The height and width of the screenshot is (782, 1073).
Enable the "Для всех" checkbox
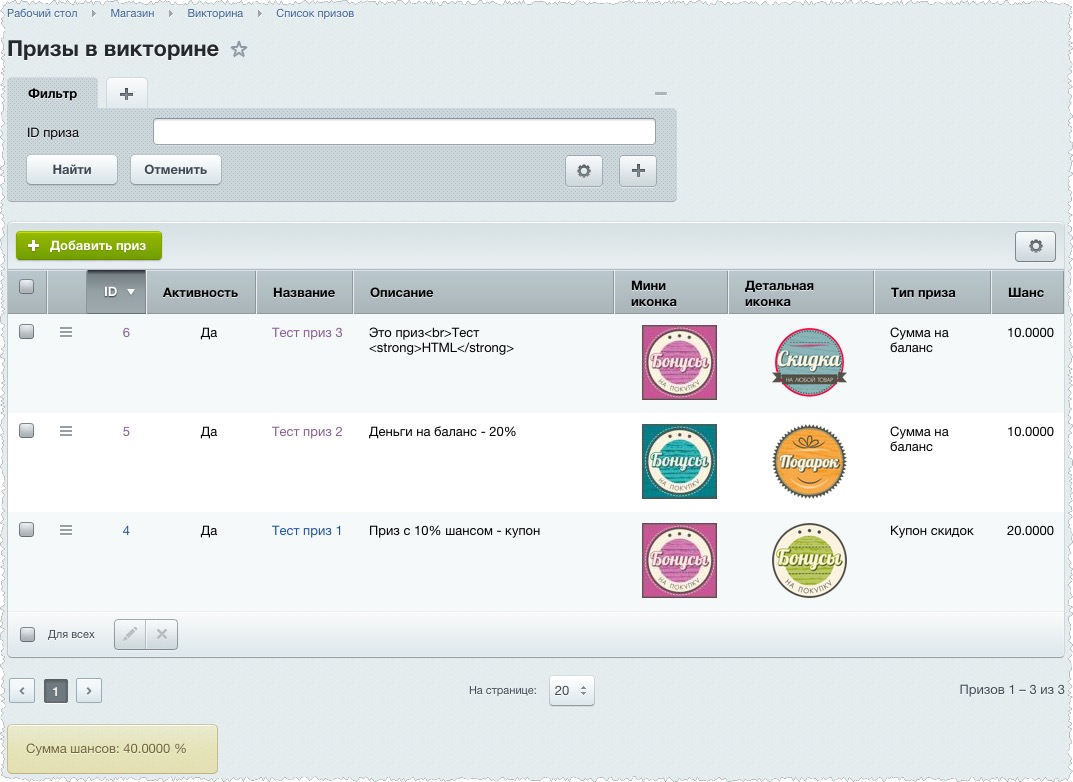pos(28,634)
